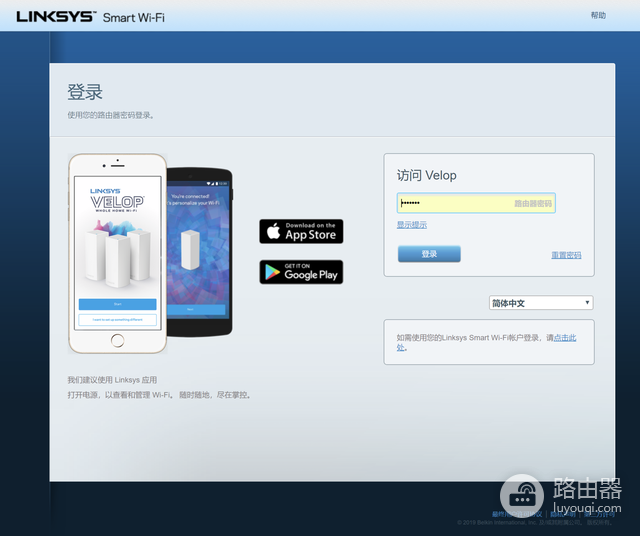Click the 显示提示 show hint link

point(411,225)
